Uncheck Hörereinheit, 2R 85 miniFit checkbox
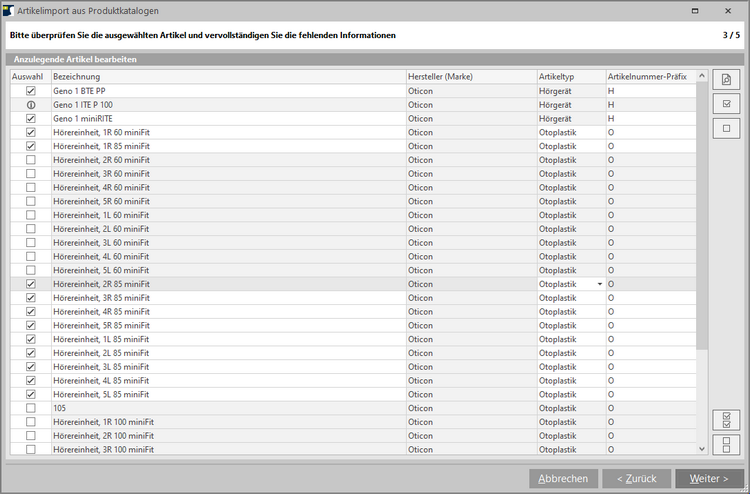This screenshot has width=750, height=494. click(x=31, y=284)
